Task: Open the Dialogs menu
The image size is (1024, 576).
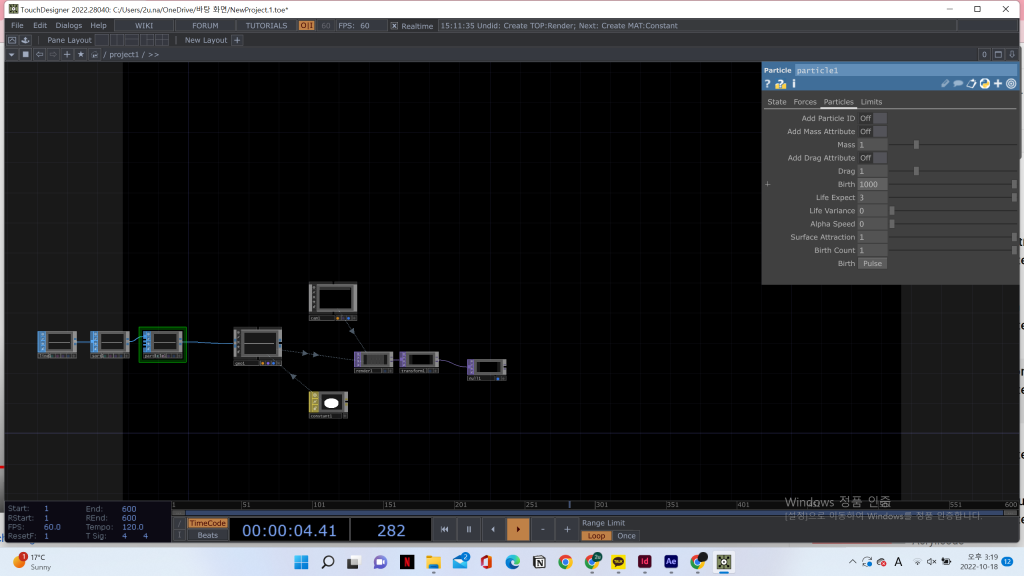Action: (x=69, y=25)
